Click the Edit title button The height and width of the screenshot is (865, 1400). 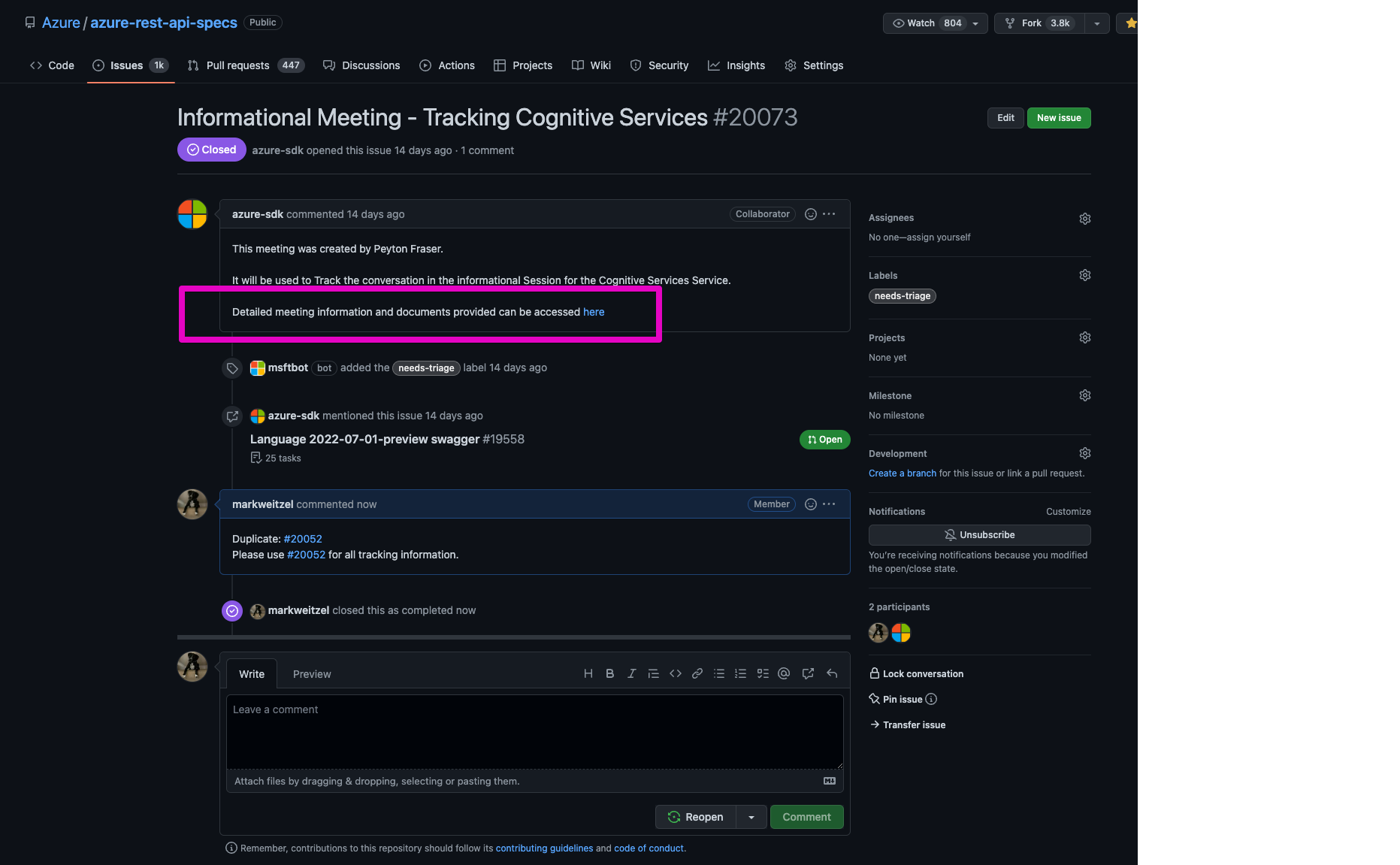pos(1005,118)
